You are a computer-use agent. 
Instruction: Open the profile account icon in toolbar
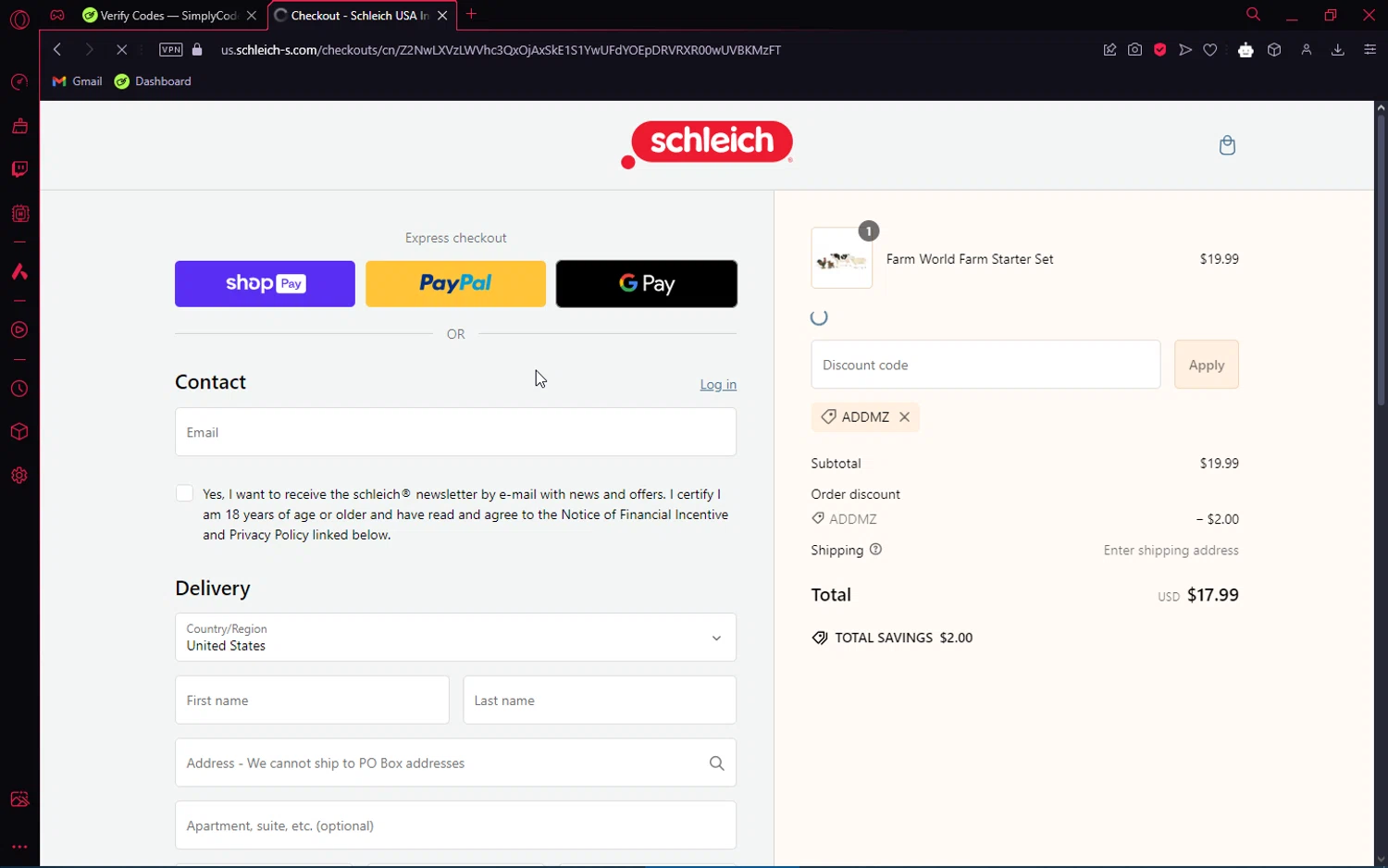1307,50
